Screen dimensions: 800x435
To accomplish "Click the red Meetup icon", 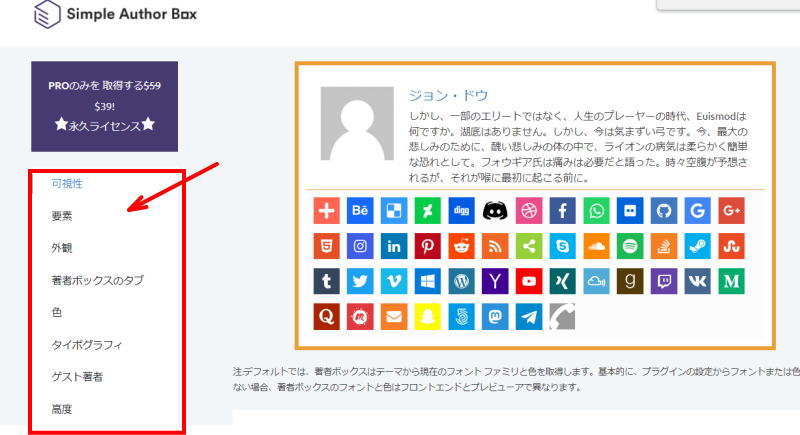I will click(360, 317).
